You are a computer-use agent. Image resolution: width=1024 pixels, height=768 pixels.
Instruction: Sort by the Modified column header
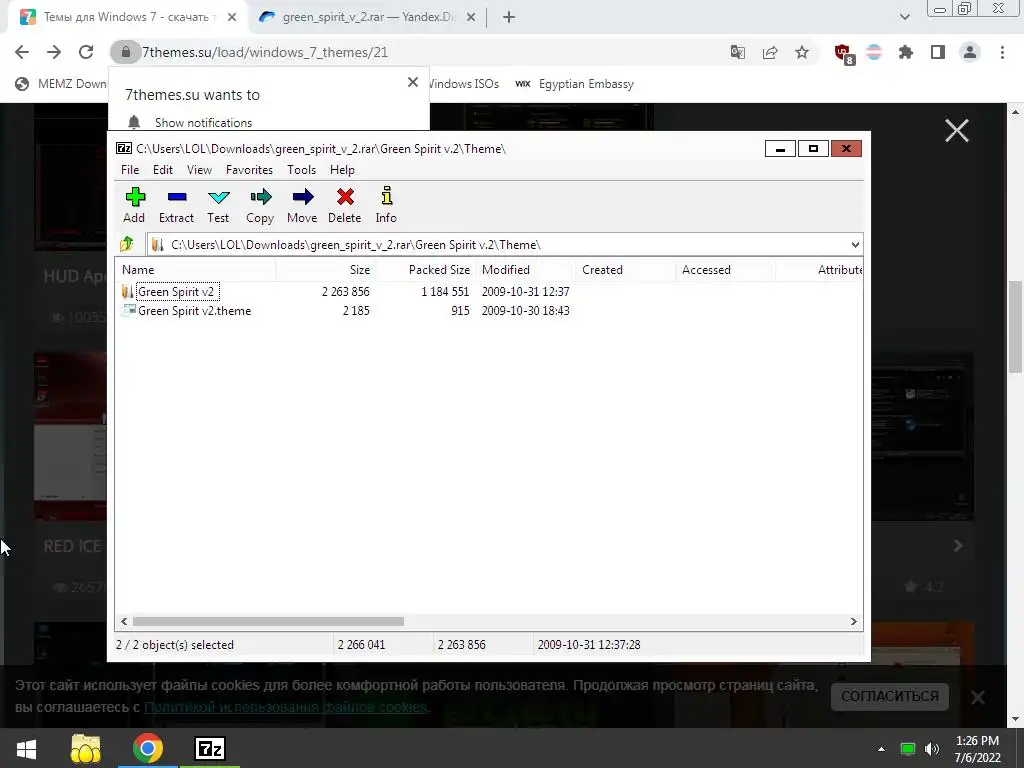(526, 270)
